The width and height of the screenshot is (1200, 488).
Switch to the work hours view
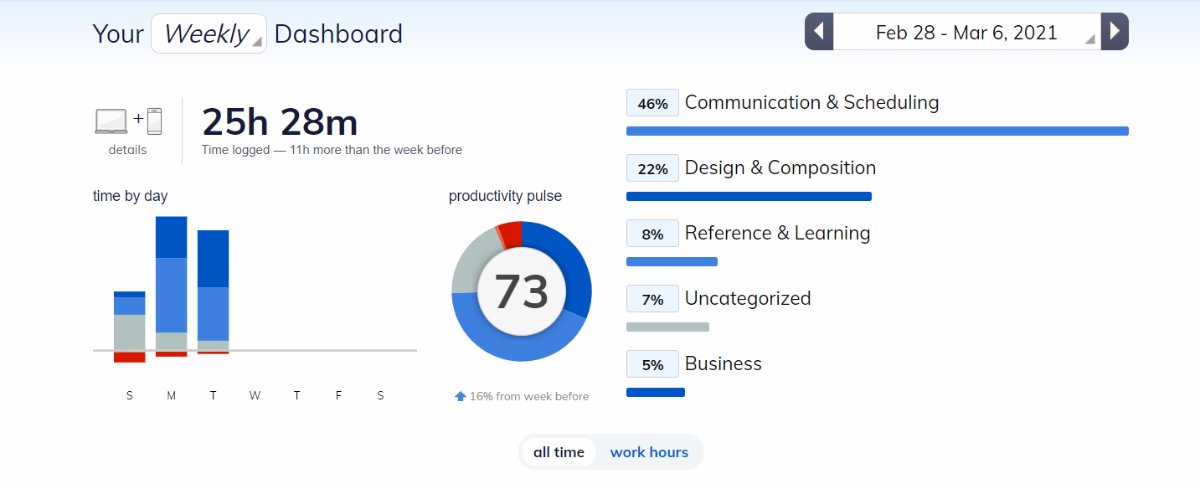(649, 452)
